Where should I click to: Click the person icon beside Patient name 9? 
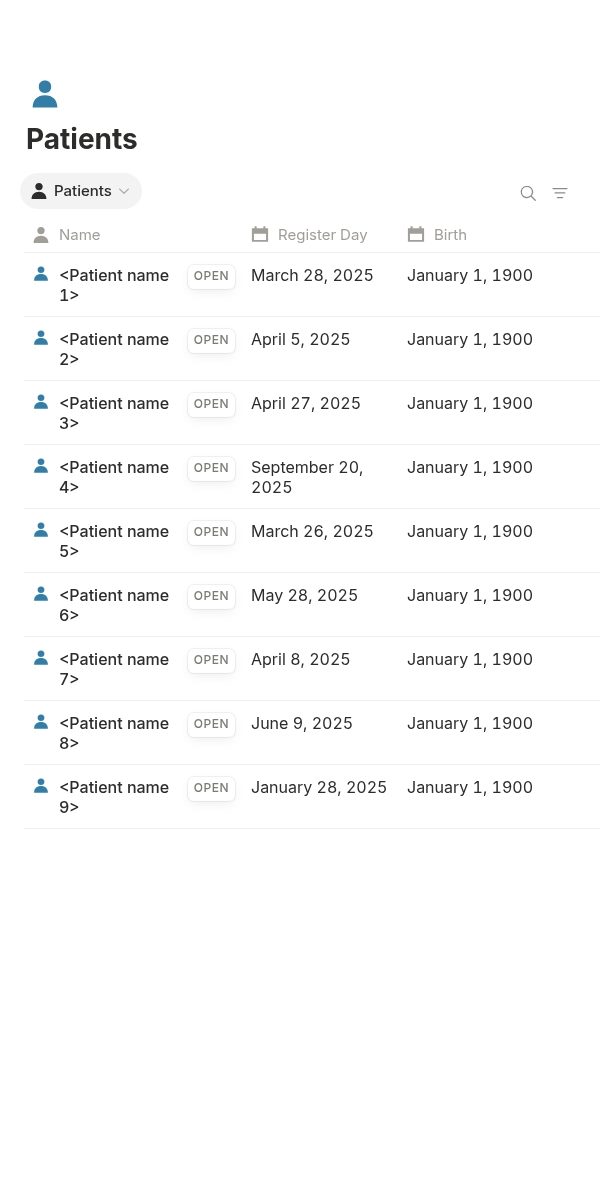(x=41, y=786)
